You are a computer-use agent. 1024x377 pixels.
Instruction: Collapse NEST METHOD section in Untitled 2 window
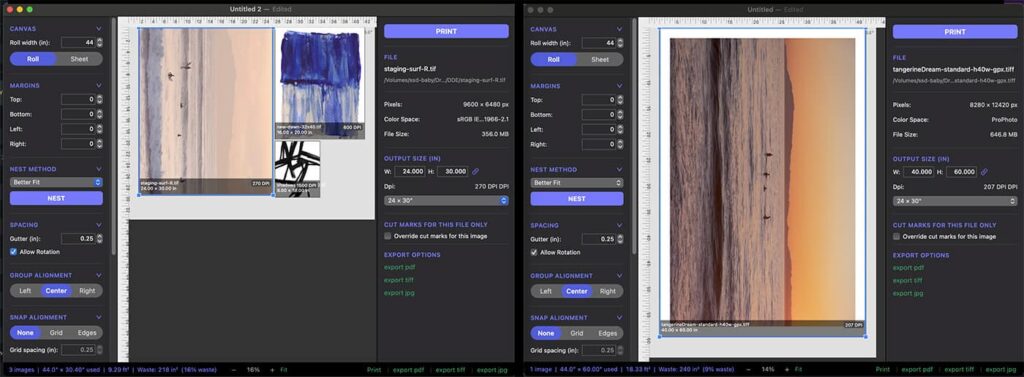[x=99, y=169]
